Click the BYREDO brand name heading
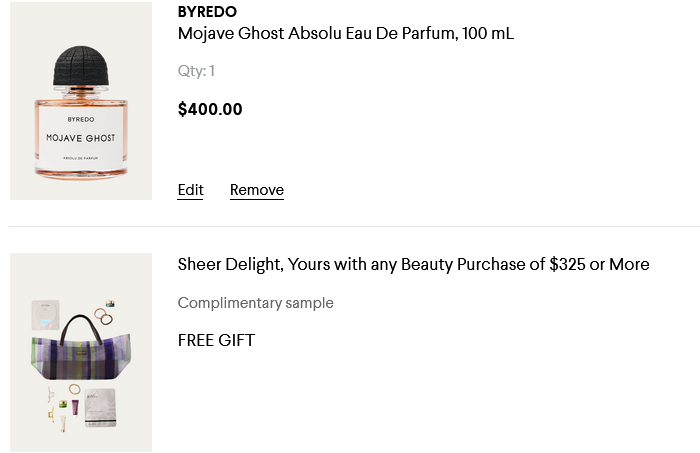The height and width of the screenshot is (453, 700). click(x=209, y=12)
